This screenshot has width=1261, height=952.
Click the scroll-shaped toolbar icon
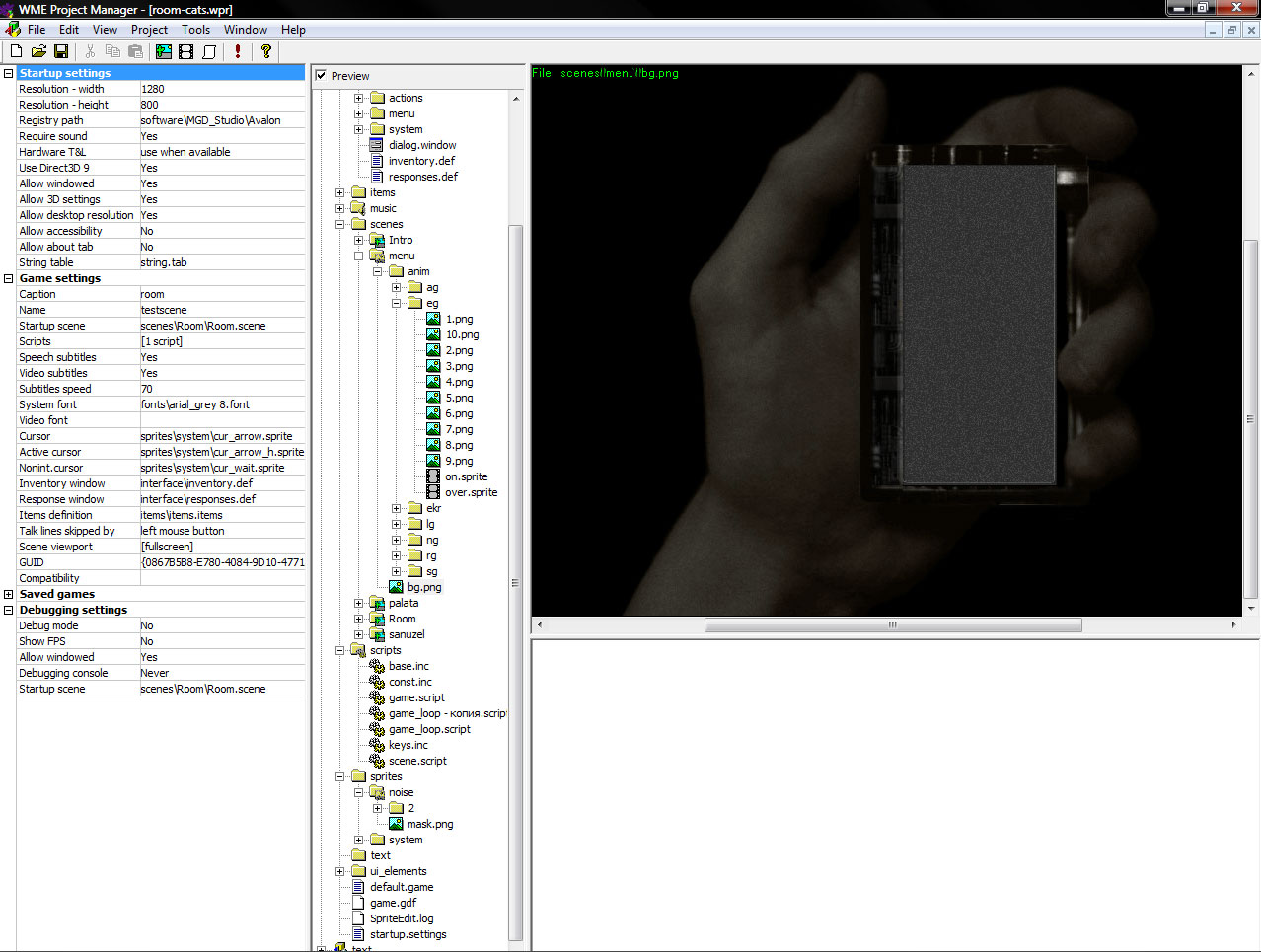pyautogui.click(x=209, y=51)
